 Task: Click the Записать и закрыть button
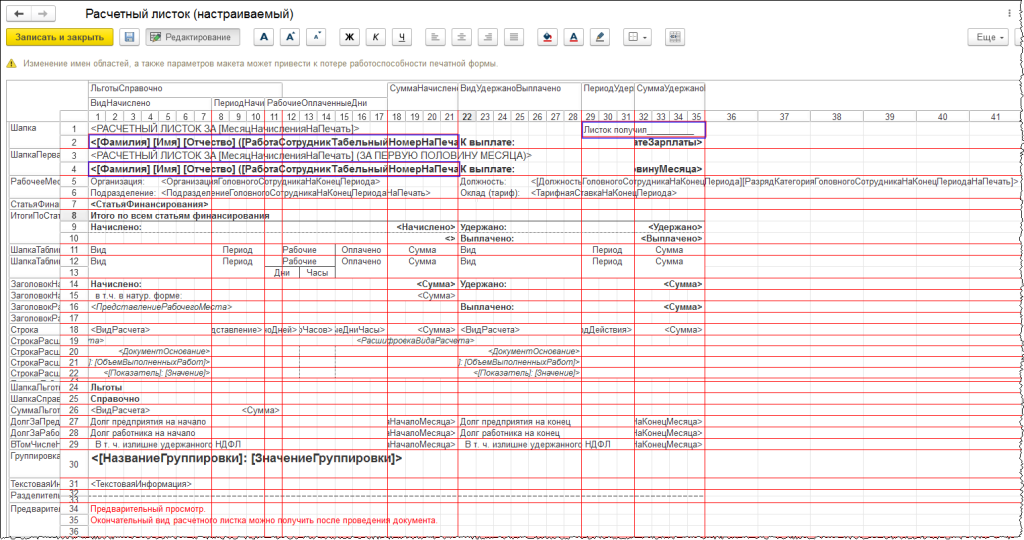coord(60,37)
